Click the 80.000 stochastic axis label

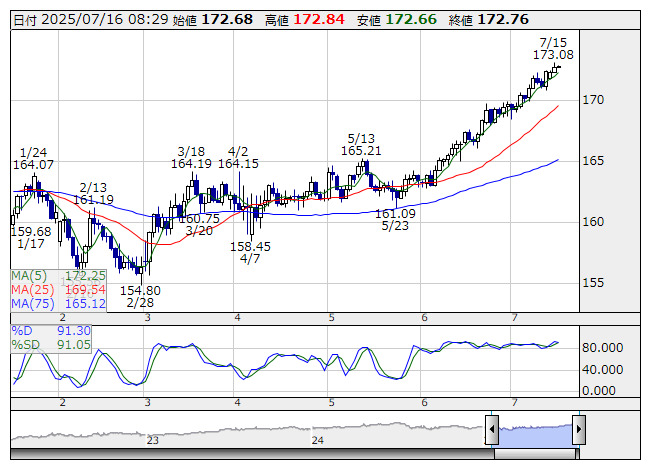pos(603,348)
